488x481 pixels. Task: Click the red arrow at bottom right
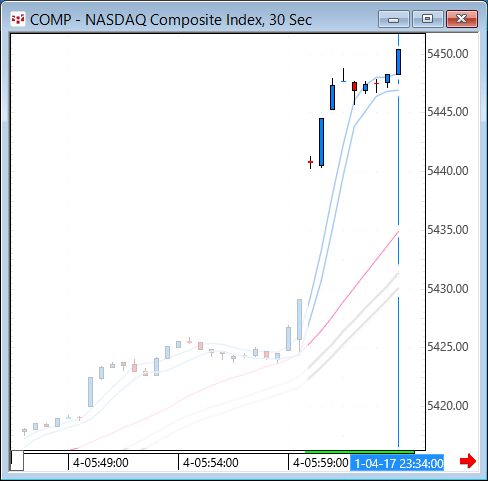coord(468,461)
